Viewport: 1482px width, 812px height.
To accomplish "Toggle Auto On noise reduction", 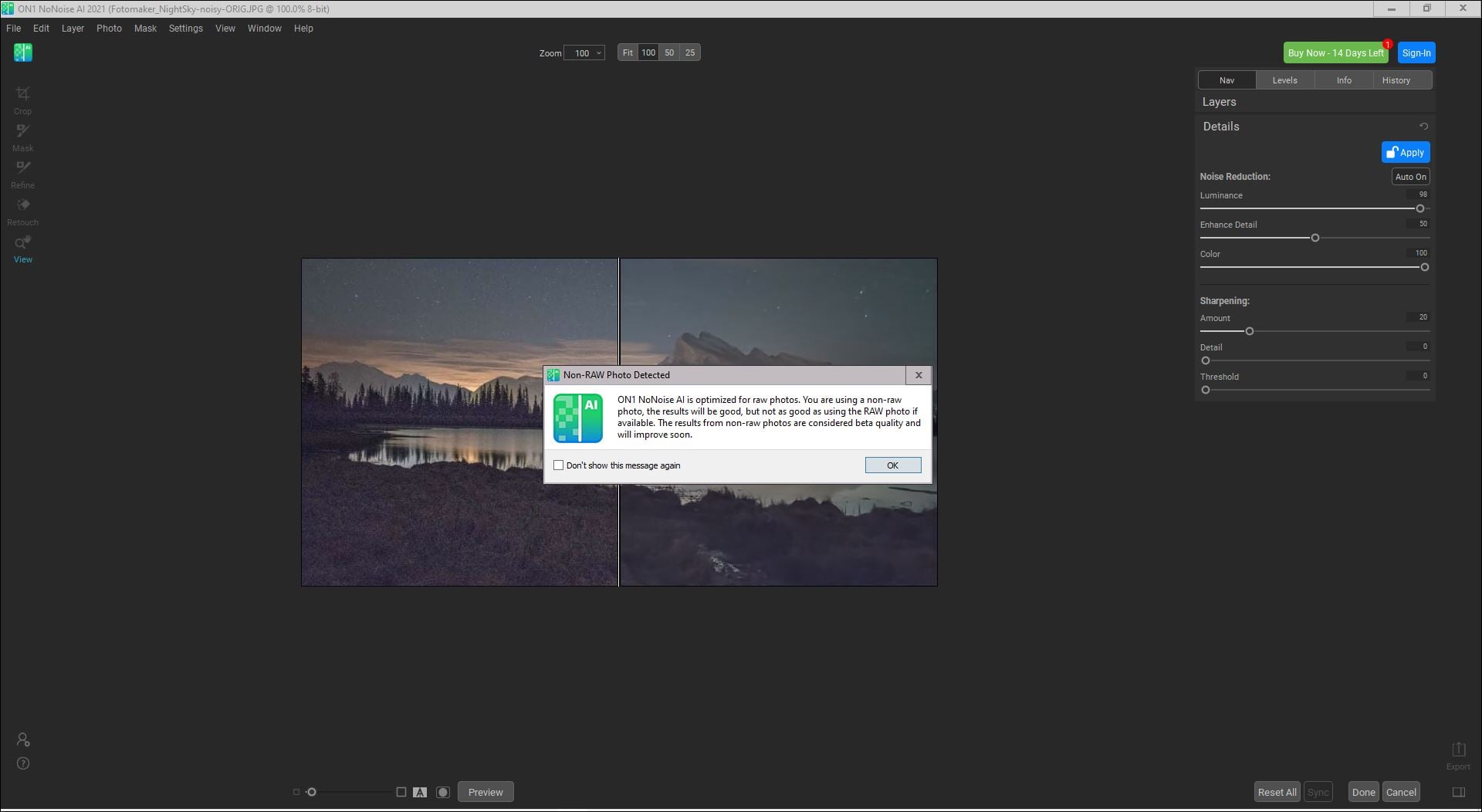I will pyautogui.click(x=1410, y=177).
